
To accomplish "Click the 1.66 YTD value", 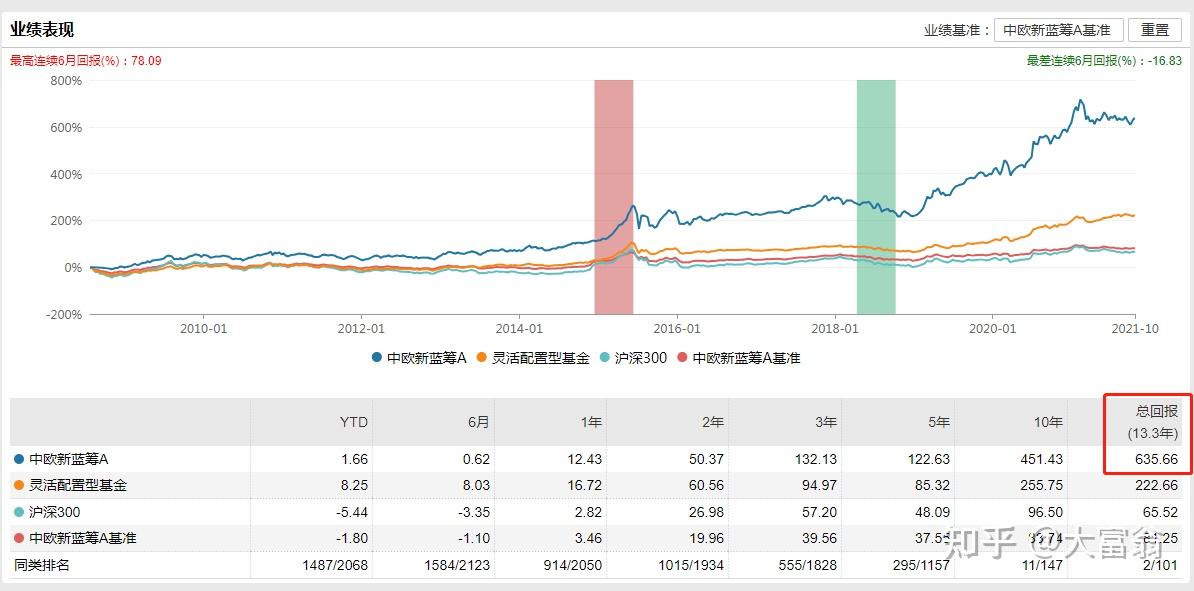I will (x=355, y=459).
